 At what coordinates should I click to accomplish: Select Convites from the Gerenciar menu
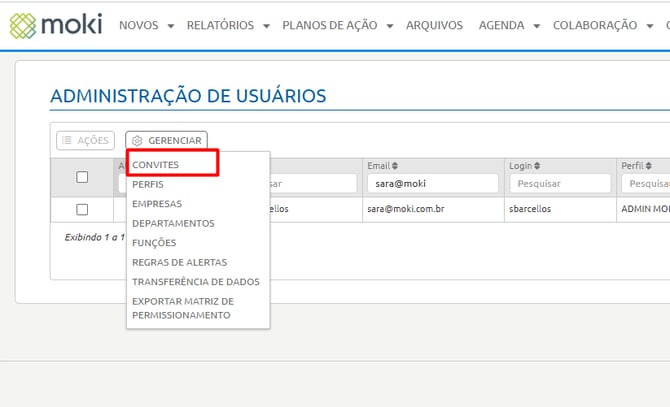tap(156, 165)
